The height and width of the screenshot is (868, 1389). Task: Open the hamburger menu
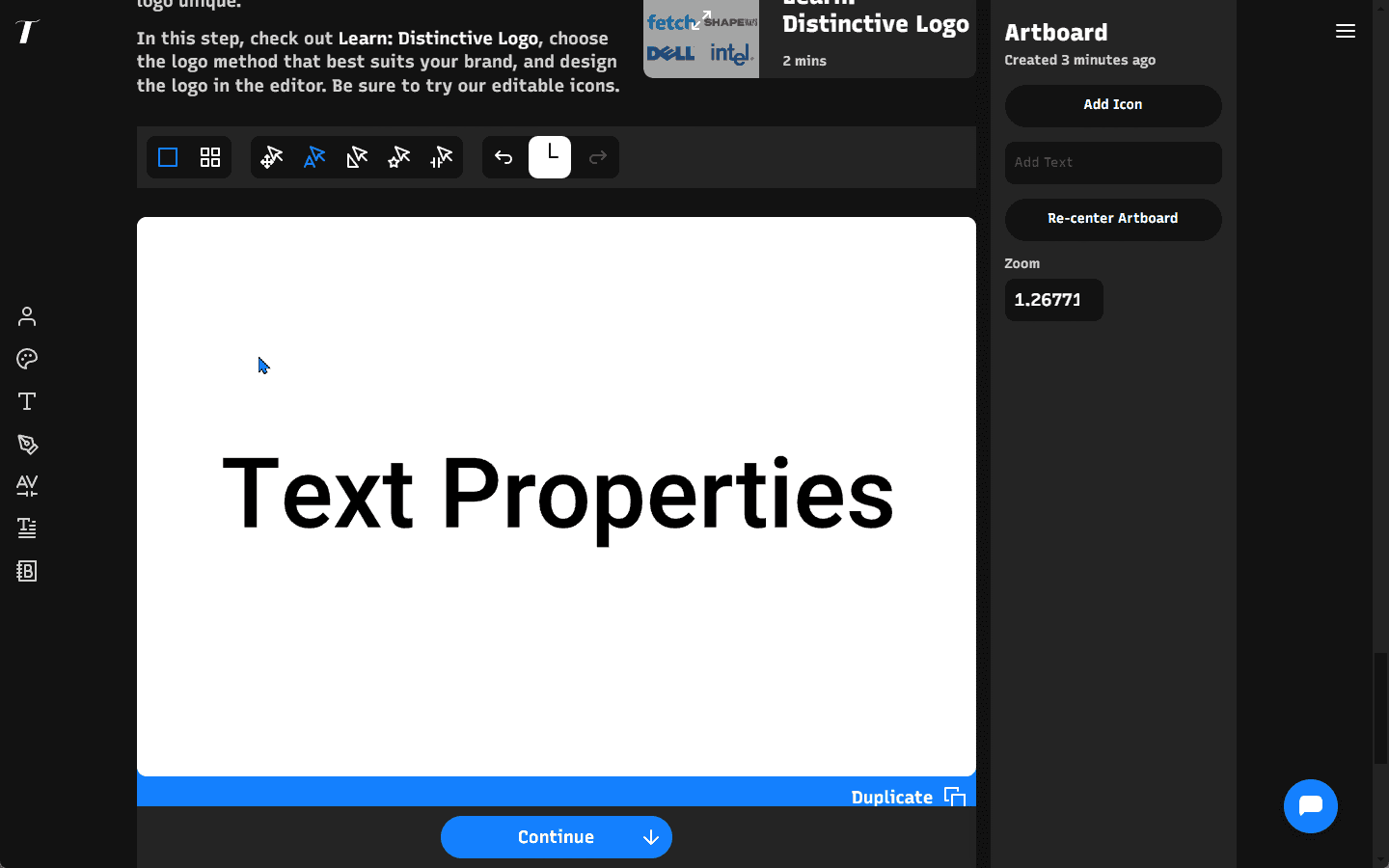tap(1346, 31)
